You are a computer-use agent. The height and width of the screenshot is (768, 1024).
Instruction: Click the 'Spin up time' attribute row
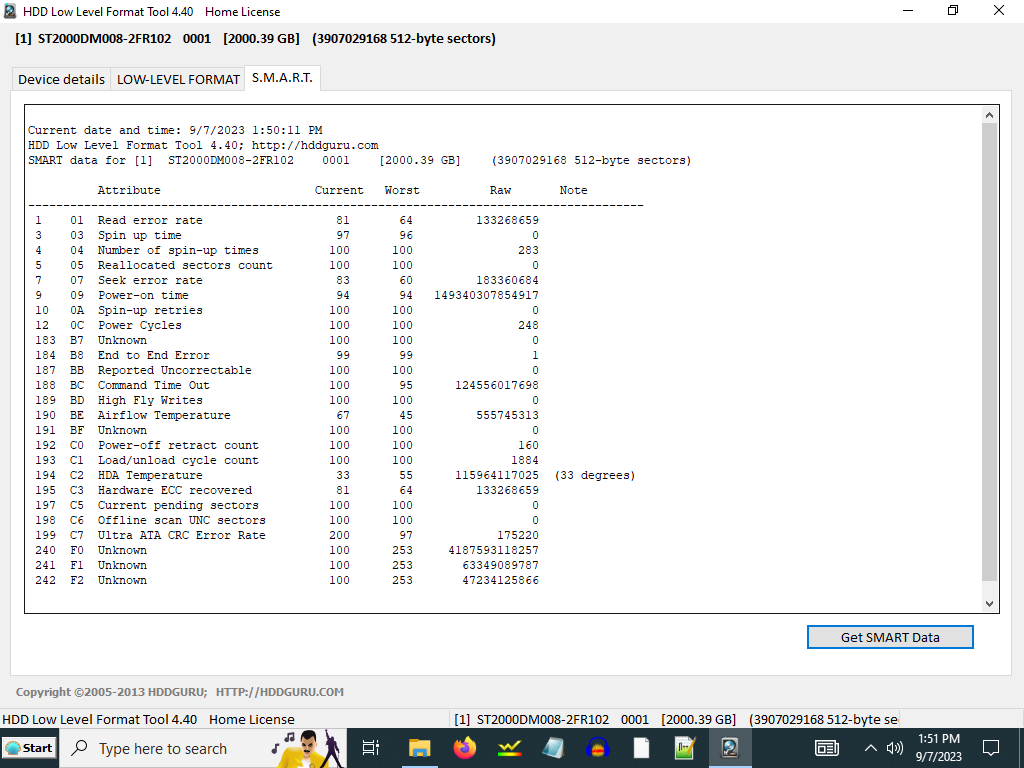(x=287, y=236)
